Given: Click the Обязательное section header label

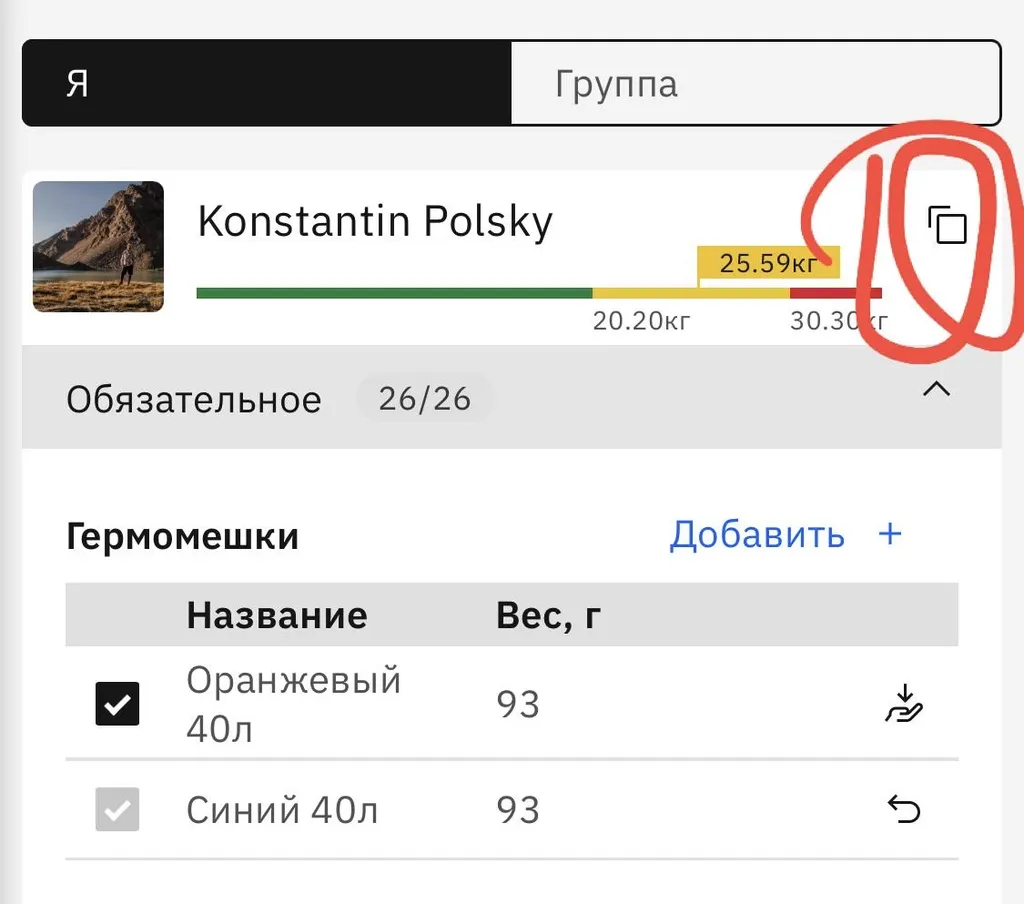Looking at the screenshot, I should point(194,399).
